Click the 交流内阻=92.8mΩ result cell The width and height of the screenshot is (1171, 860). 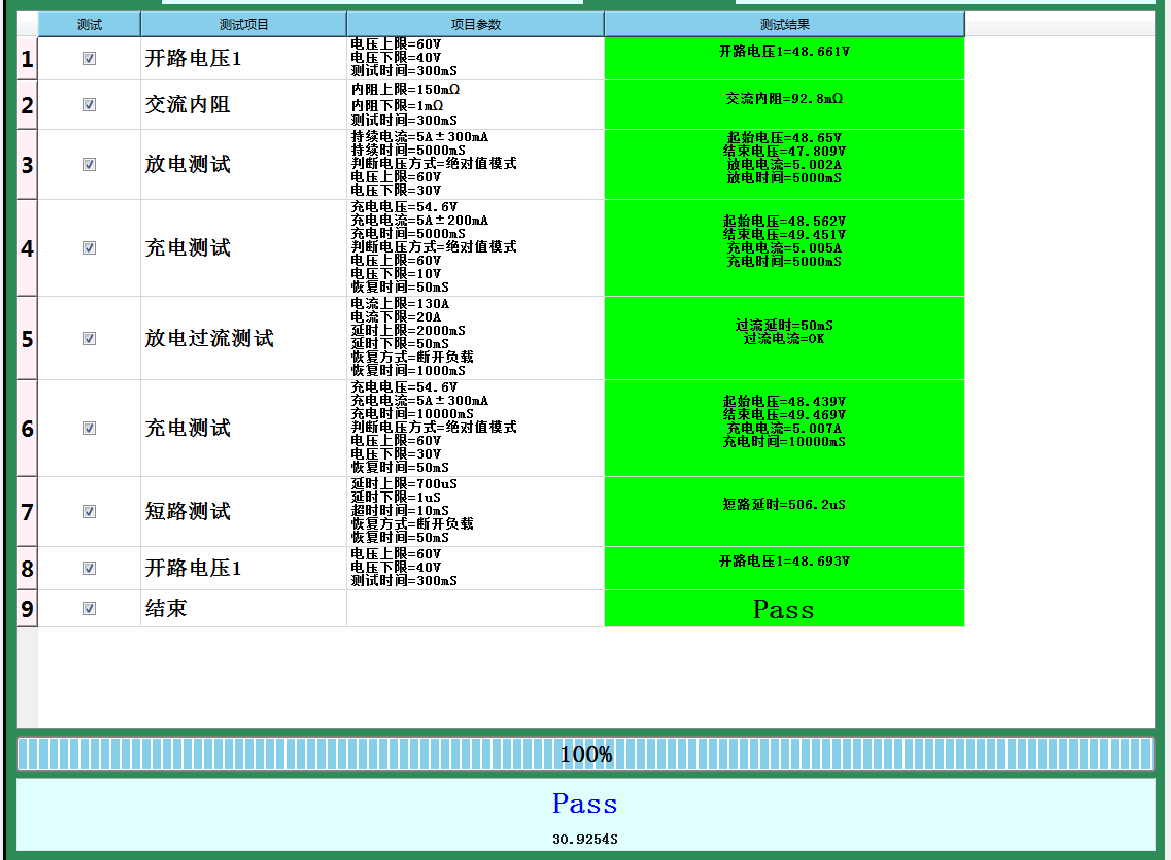click(x=784, y=99)
